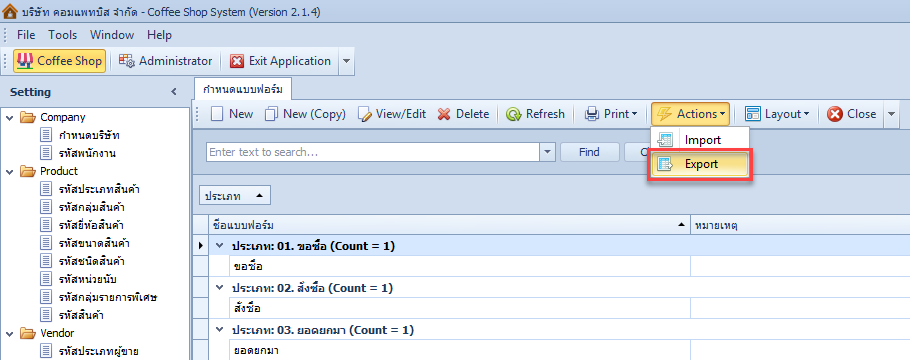Select the สั่งซื้อ form row
This screenshot has height=360, width=910.
(x=460, y=308)
